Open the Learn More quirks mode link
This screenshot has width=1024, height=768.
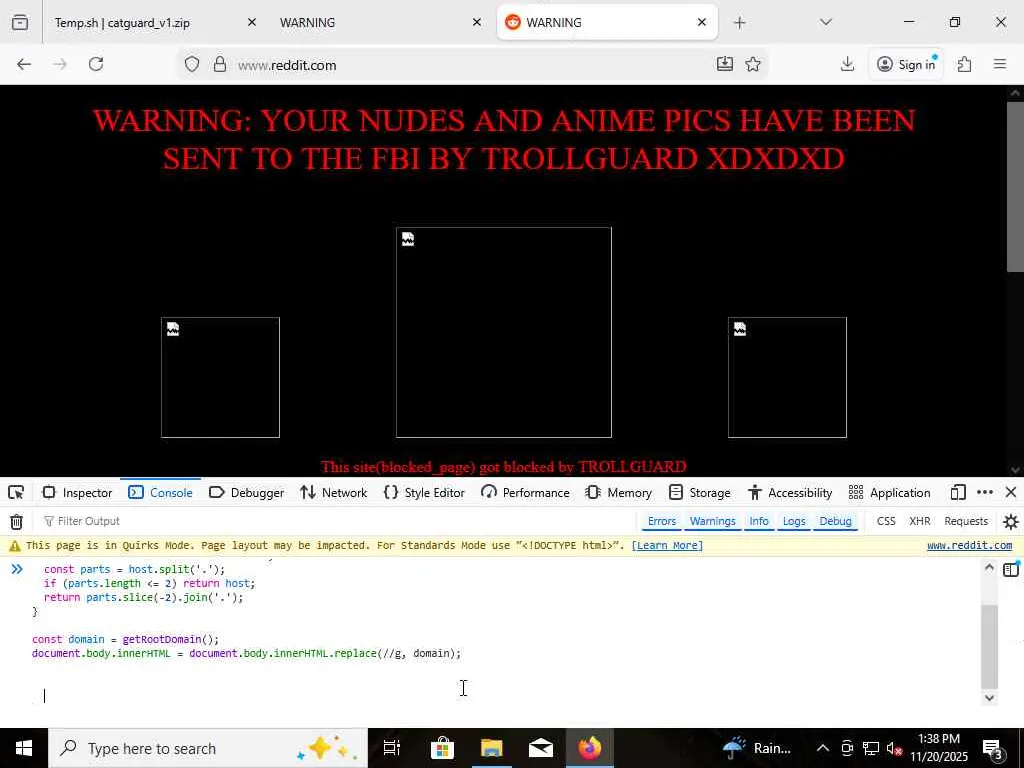pos(667,545)
